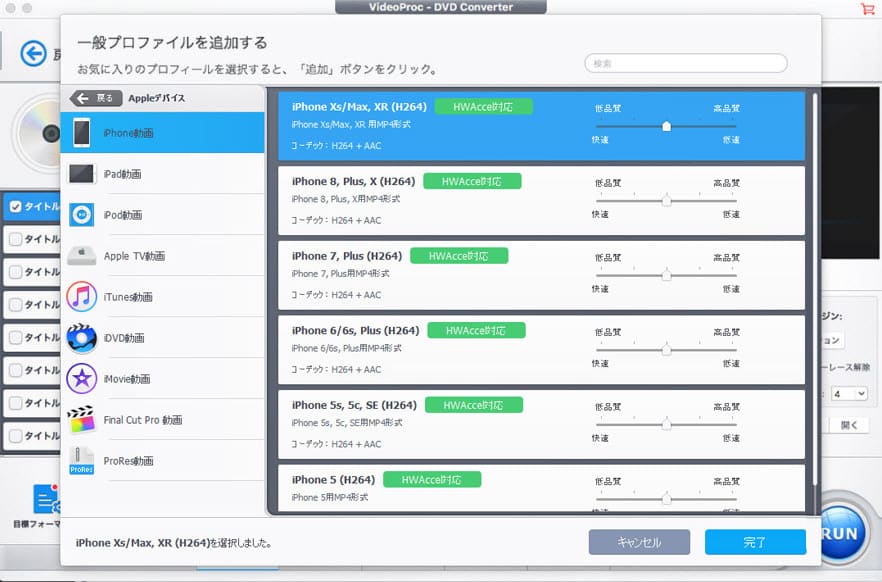The height and width of the screenshot is (582, 882).
Task: Select the iPhone動画 category
Action: click(163, 133)
